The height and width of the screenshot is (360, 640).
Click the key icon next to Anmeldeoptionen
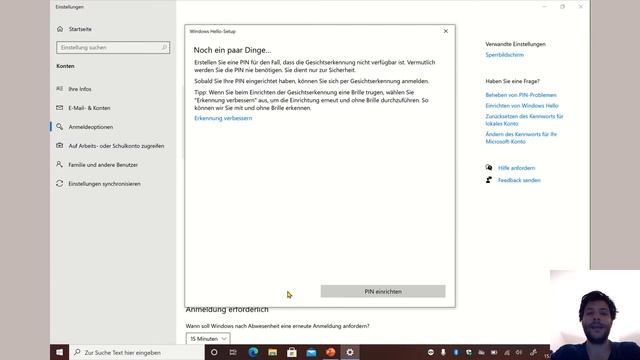(x=60, y=127)
